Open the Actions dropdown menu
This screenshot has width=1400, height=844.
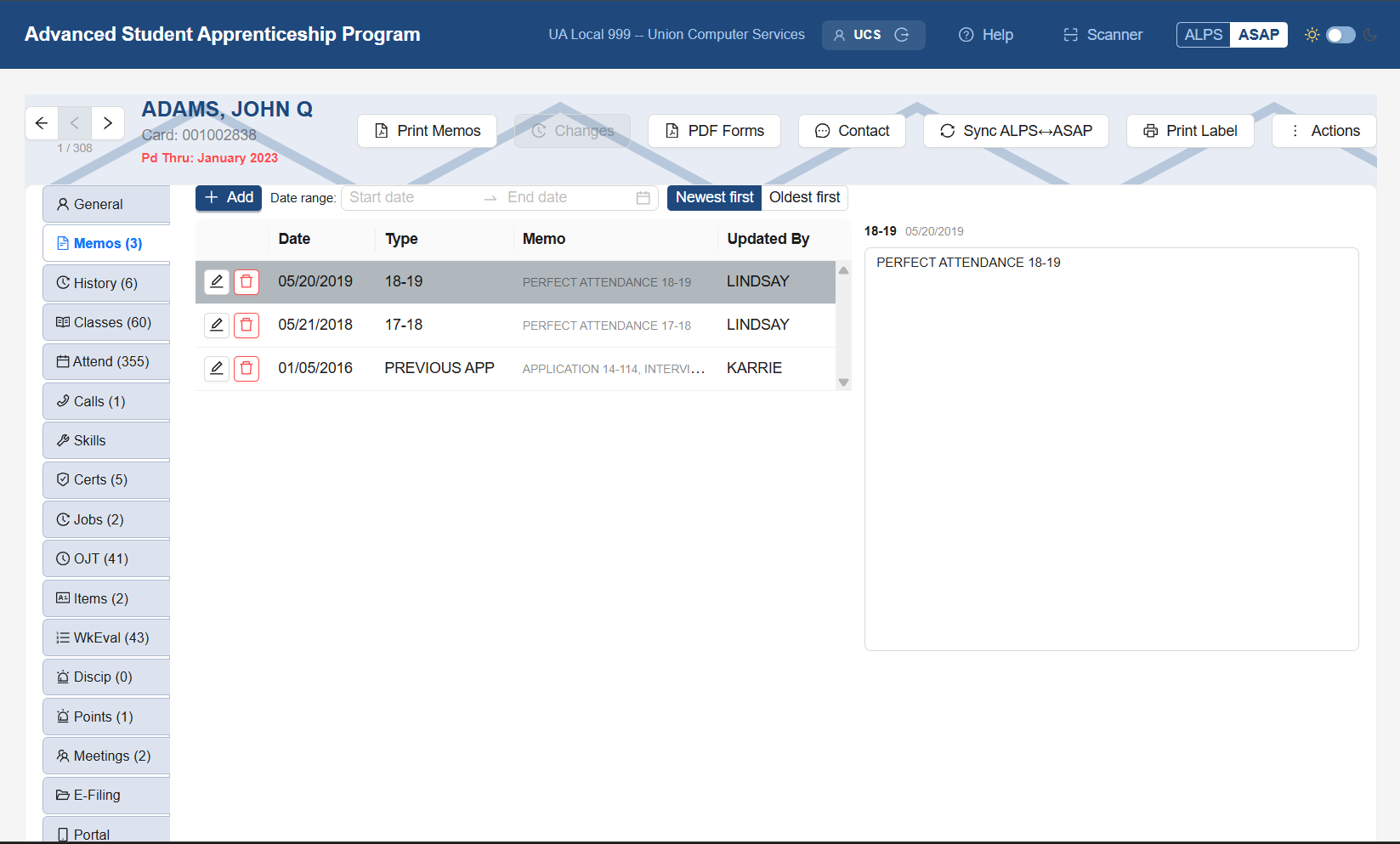pos(1324,131)
